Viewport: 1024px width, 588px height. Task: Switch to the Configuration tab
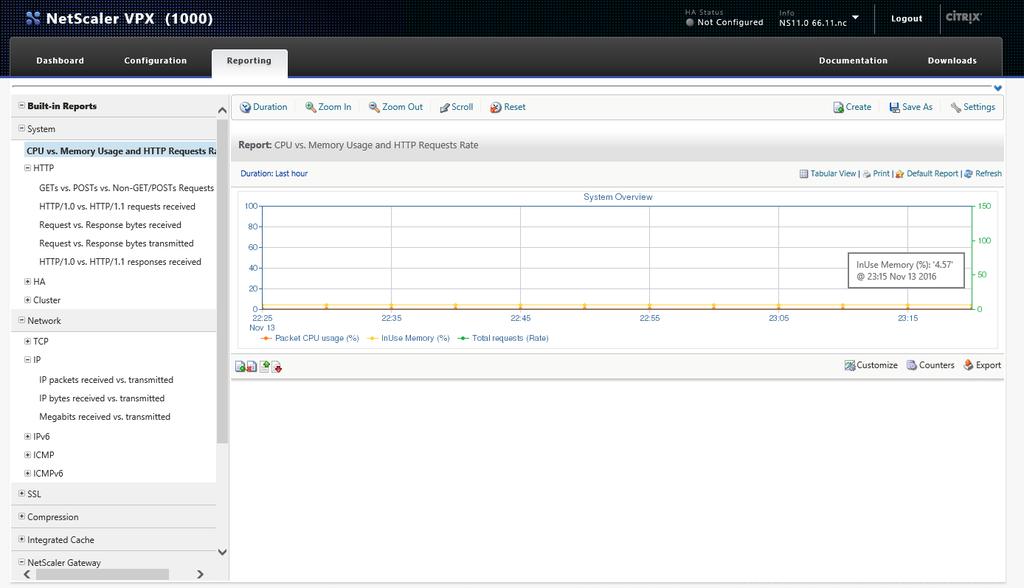click(155, 61)
